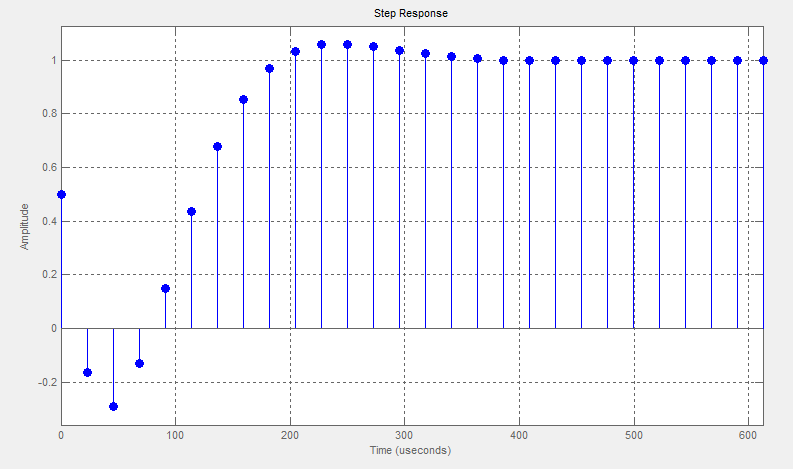793x469 pixels.
Task: Select the sample marker near amplitude 0.43
Action: pos(191,211)
